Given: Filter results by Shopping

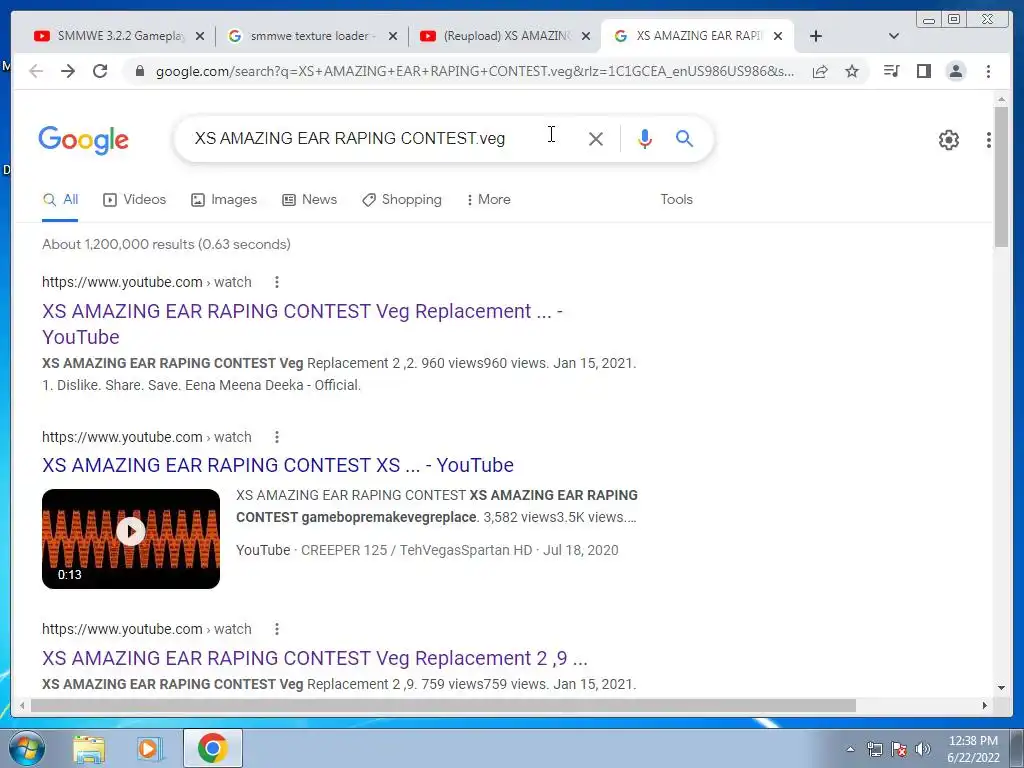Looking at the screenshot, I should [x=402, y=199].
